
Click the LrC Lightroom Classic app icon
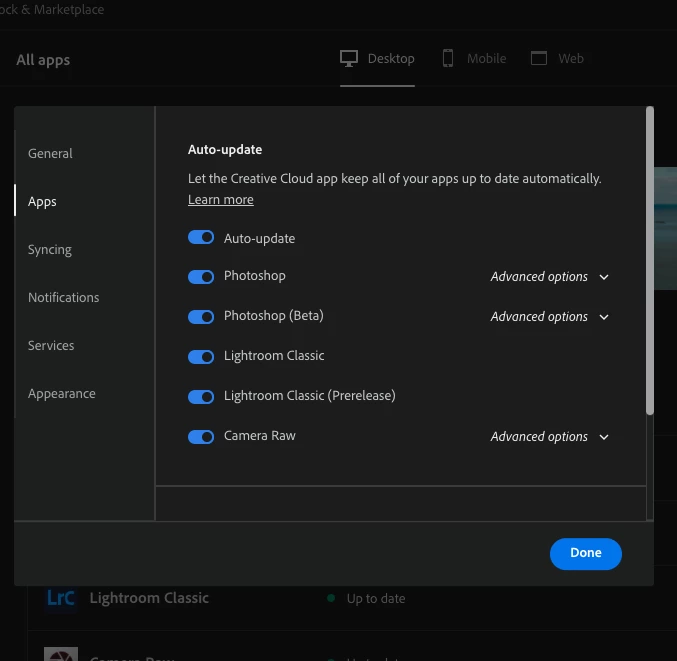[x=61, y=598]
